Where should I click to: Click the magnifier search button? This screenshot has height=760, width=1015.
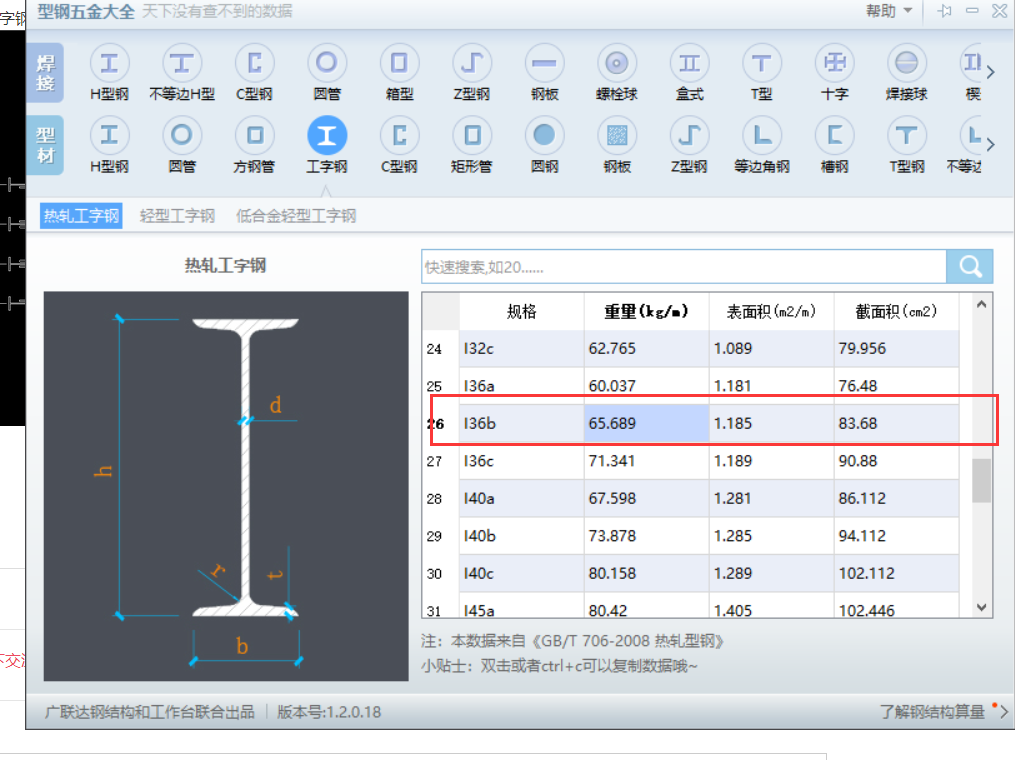[970, 266]
